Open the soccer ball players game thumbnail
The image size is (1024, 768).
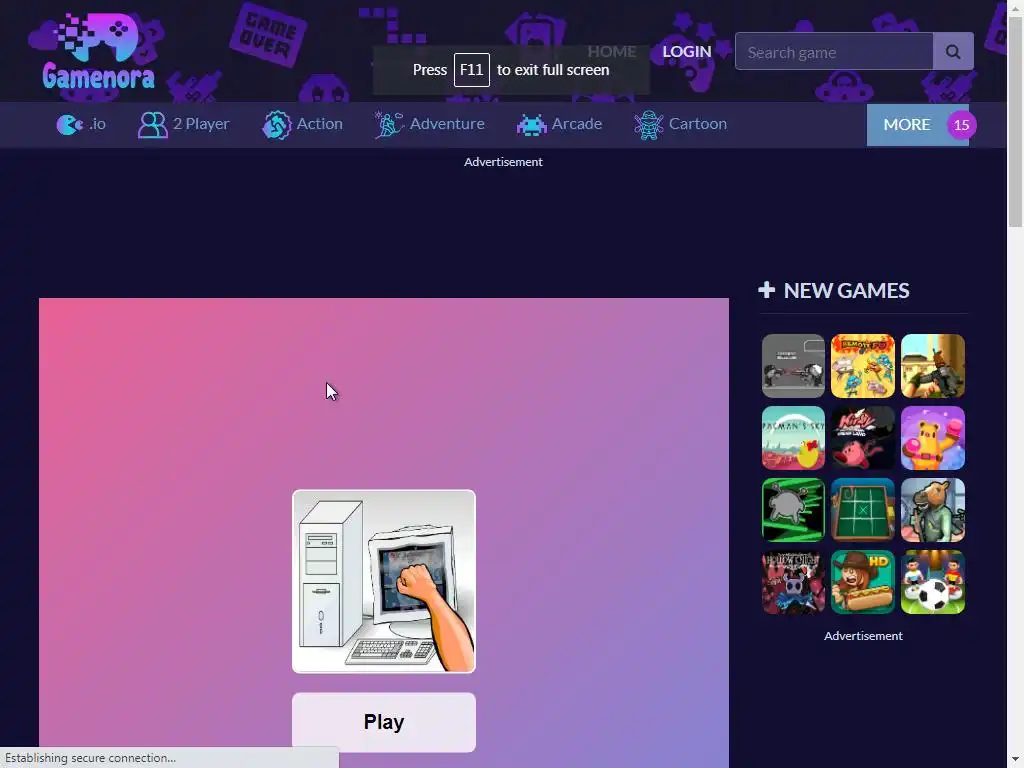pos(933,581)
